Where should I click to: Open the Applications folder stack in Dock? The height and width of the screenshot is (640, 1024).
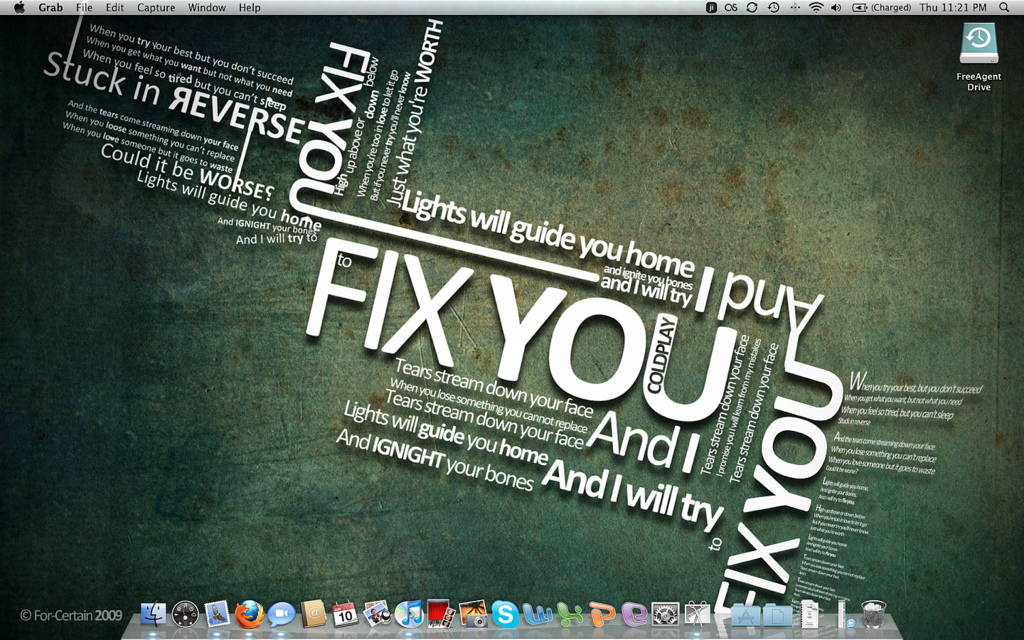pos(746,615)
